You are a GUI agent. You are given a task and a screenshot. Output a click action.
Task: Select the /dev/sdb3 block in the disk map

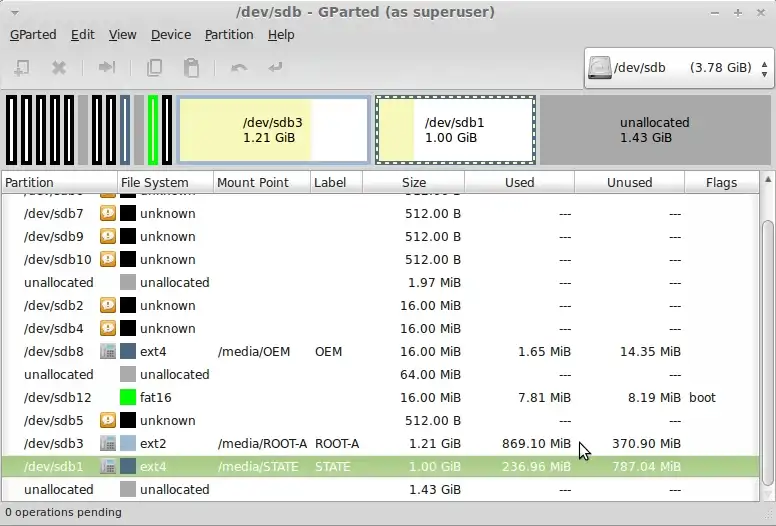pos(272,130)
